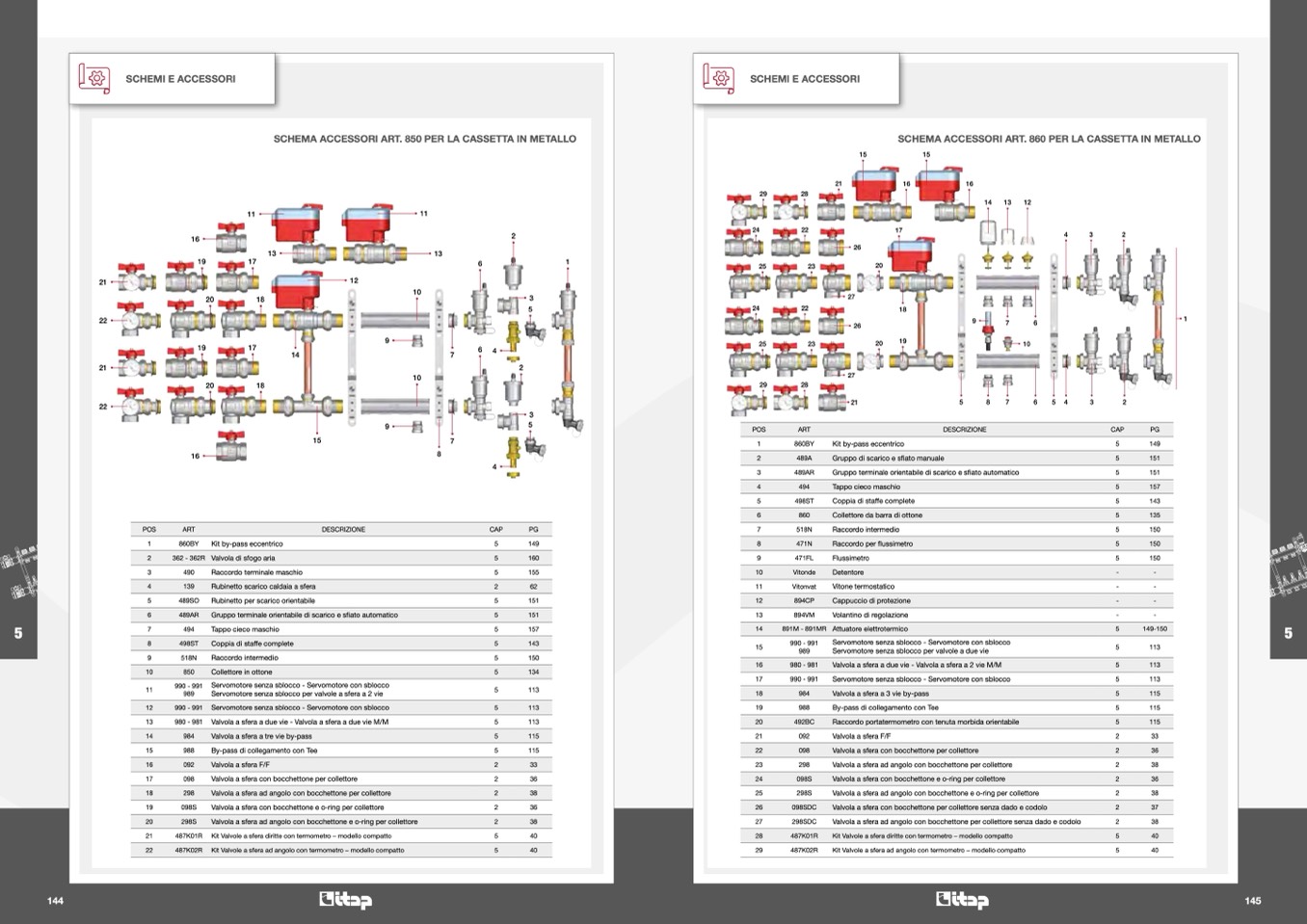Click the manifold thumbnail on the right margin
Image resolution: width=1307 pixels, height=924 pixels.
(x=1289, y=570)
